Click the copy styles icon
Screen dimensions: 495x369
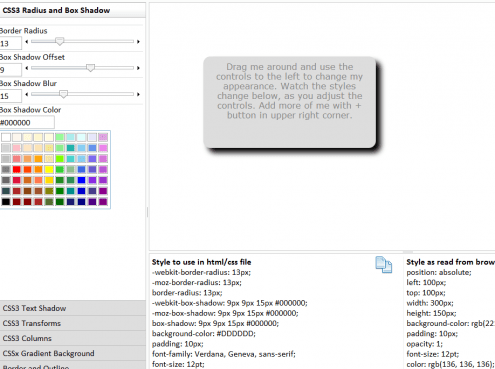(x=384, y=265)
